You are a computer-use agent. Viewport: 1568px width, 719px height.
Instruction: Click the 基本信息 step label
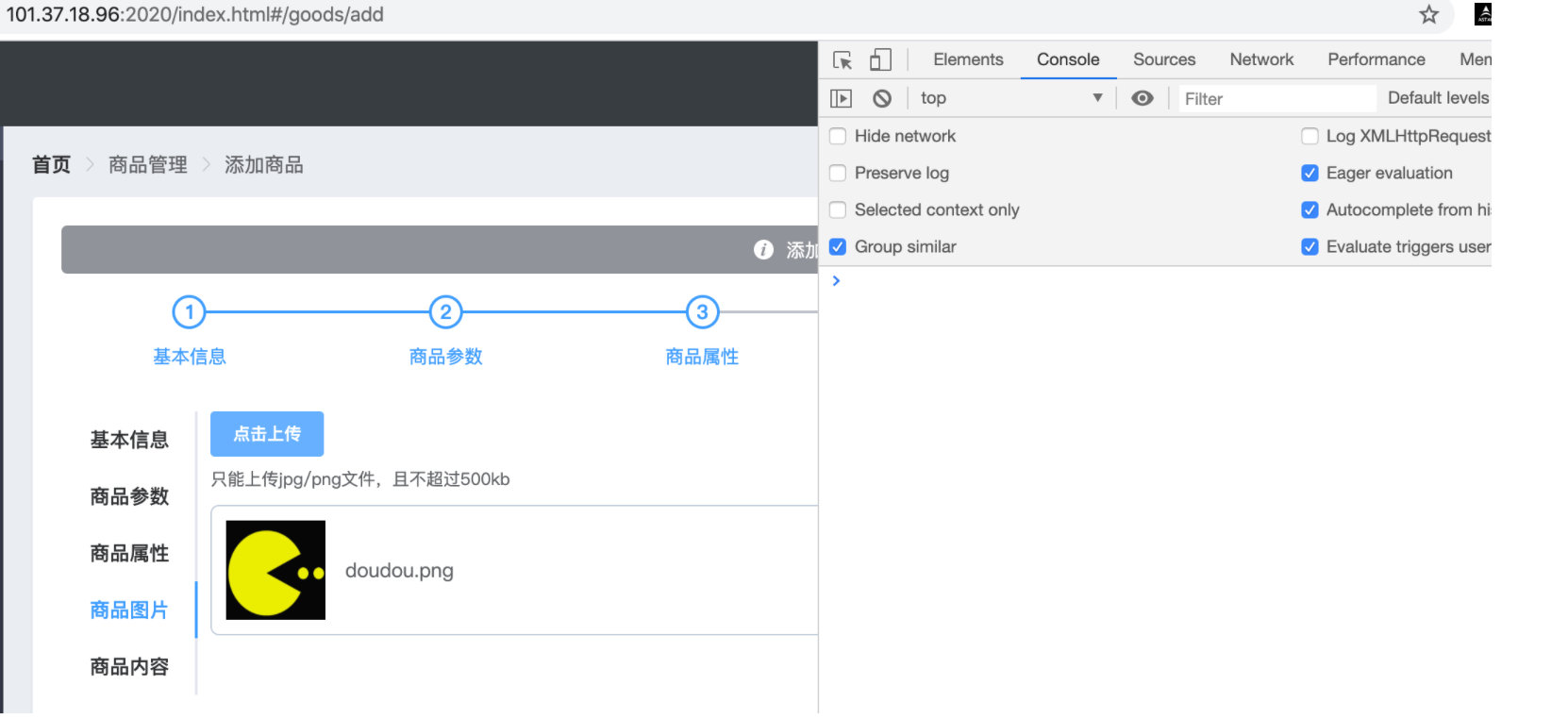coord(190,357)
